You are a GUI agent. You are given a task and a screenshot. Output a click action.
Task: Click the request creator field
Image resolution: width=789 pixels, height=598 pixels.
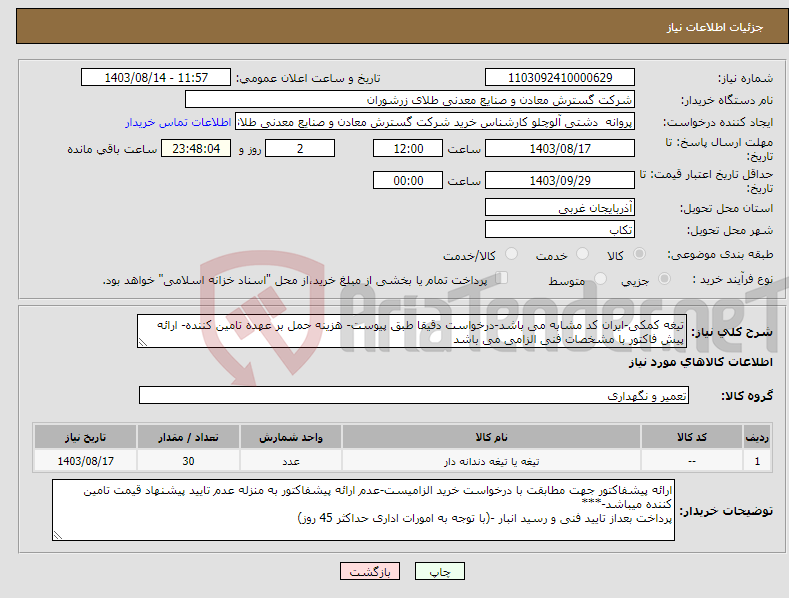click(x=435, y=122)
